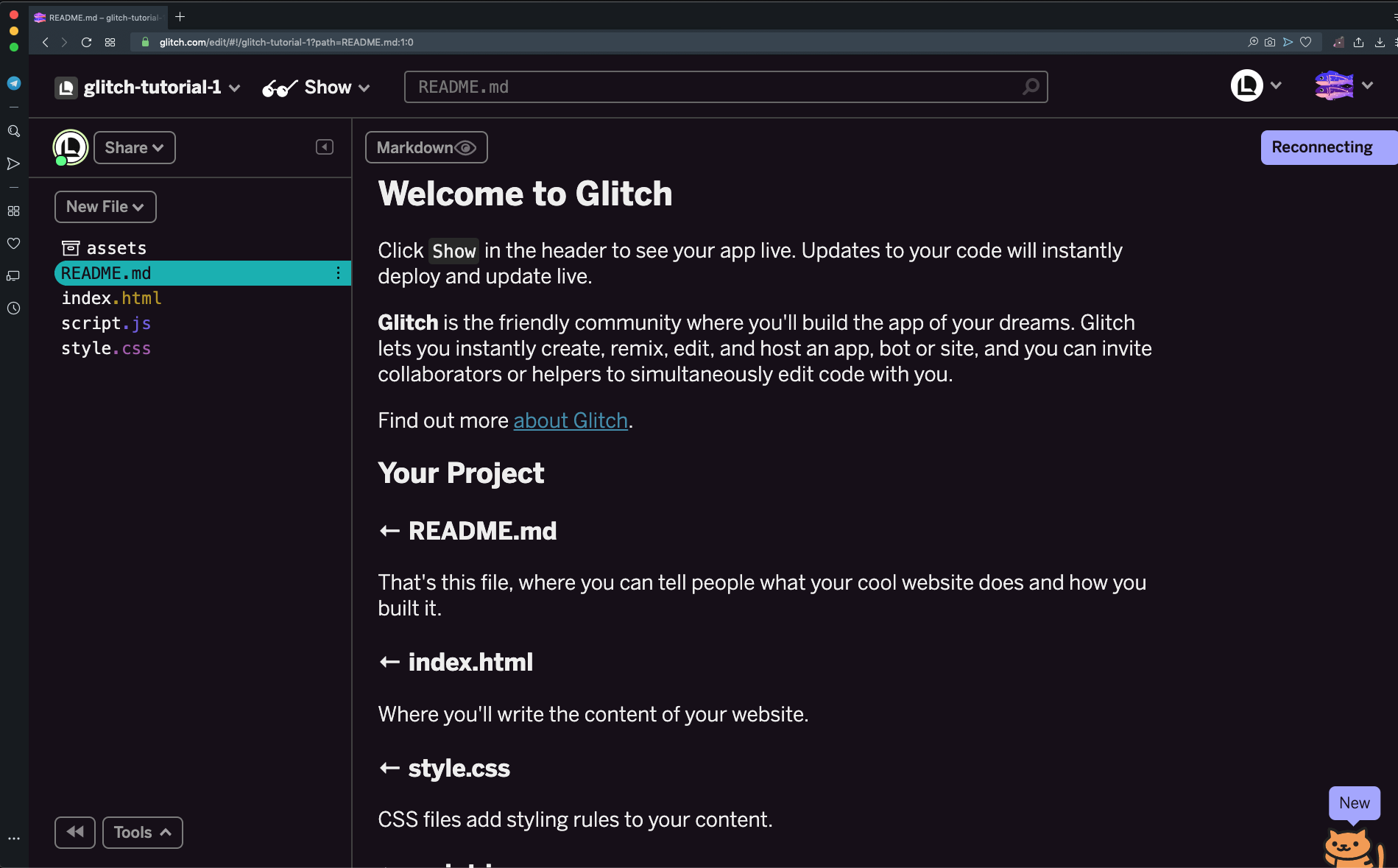Go back to the previous page

46,42
